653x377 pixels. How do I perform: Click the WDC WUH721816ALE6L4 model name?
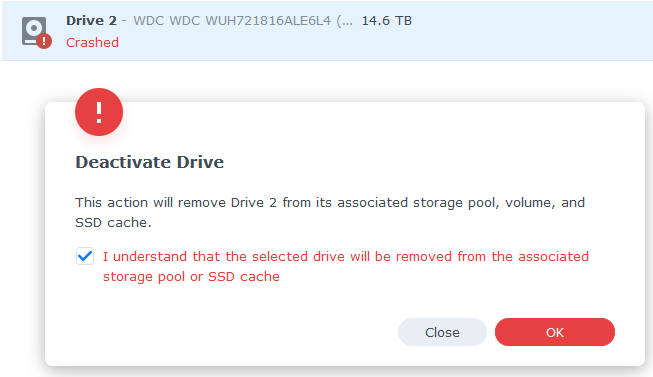232,20
